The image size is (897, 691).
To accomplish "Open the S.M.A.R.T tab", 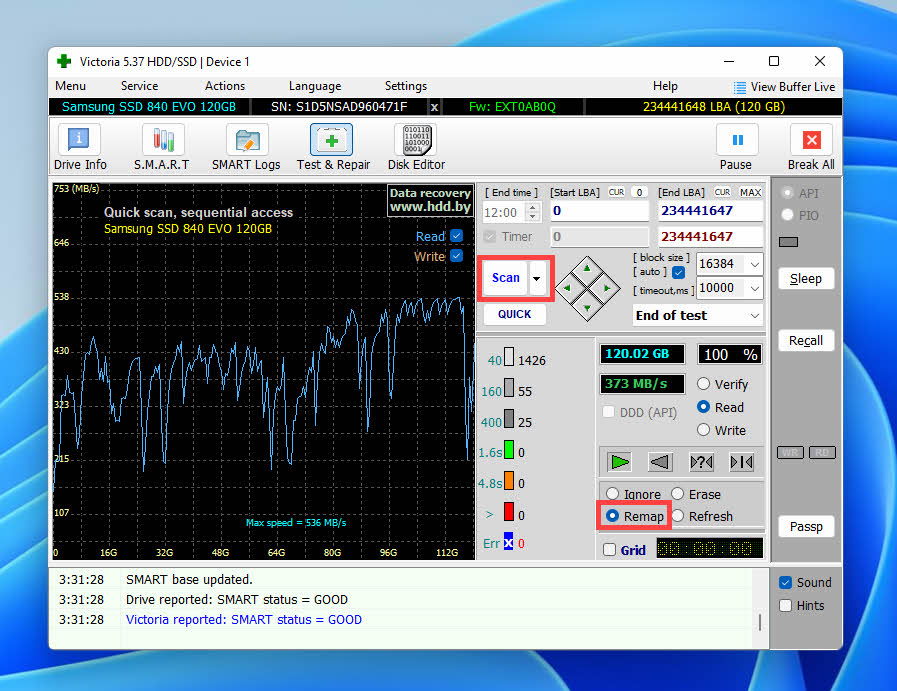I will click(x=162, y=147).
